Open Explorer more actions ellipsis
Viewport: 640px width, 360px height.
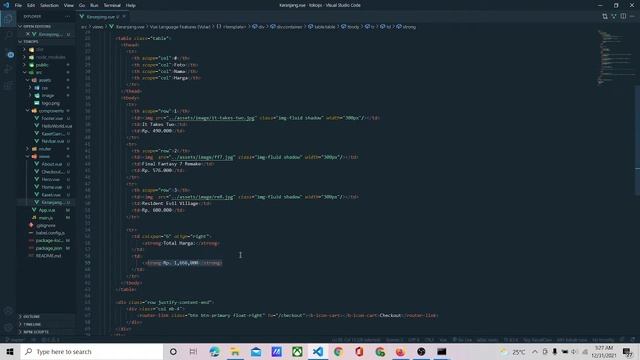pyautogui.click(x=68, y=16)
